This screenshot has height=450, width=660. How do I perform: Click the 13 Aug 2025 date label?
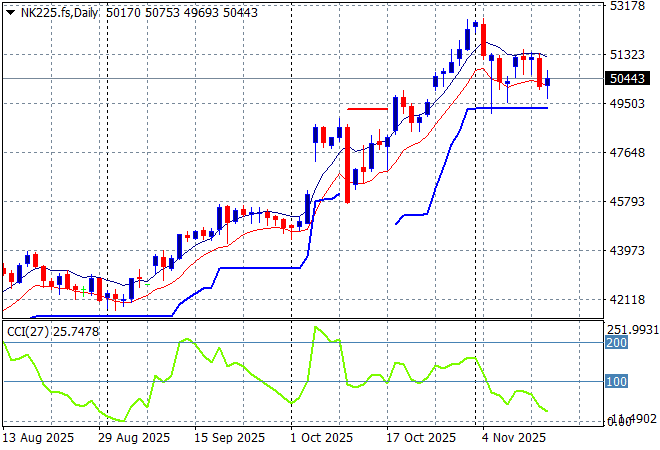pos(38,438)
